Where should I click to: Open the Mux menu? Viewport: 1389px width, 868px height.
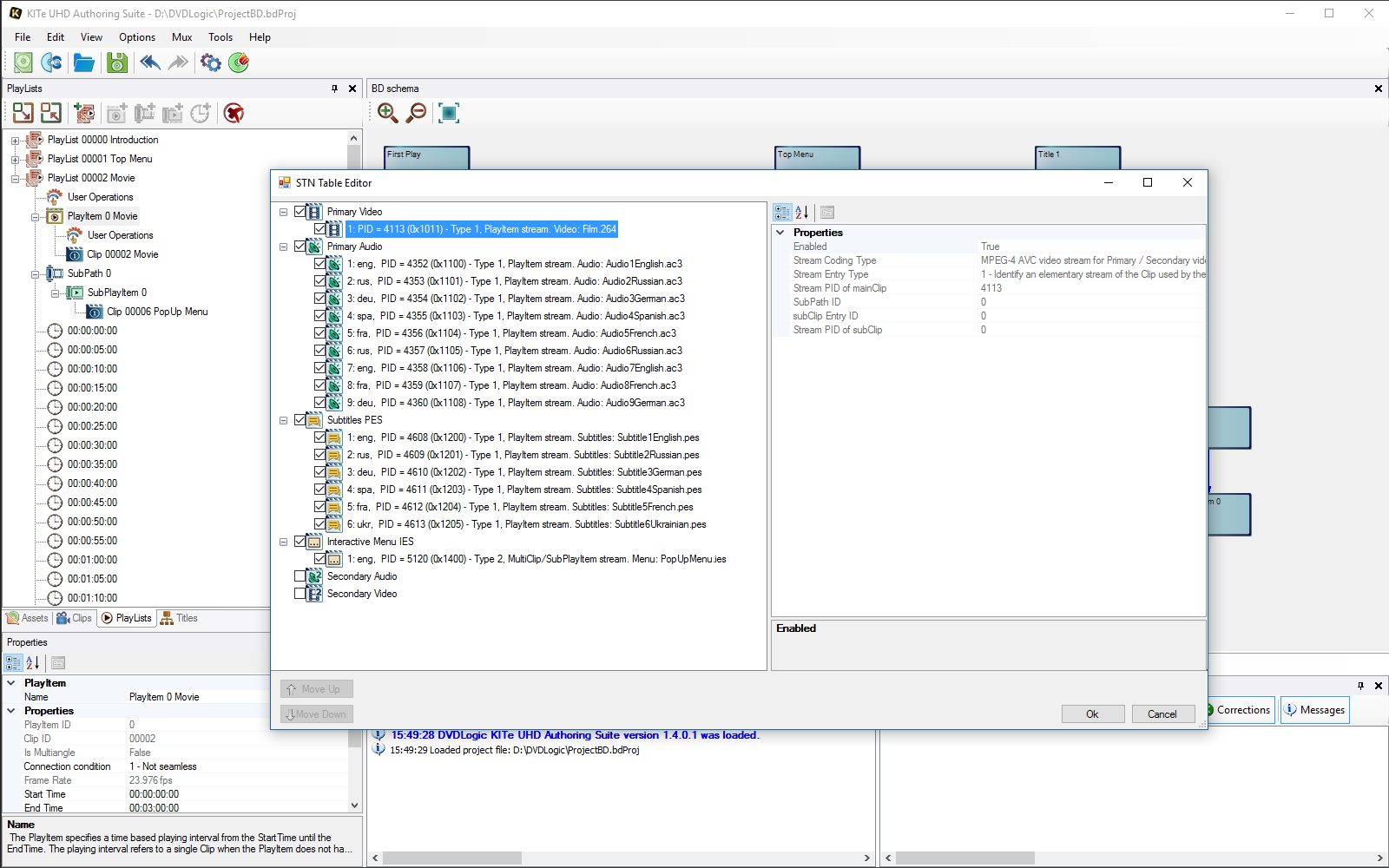(x=181, y=37)
